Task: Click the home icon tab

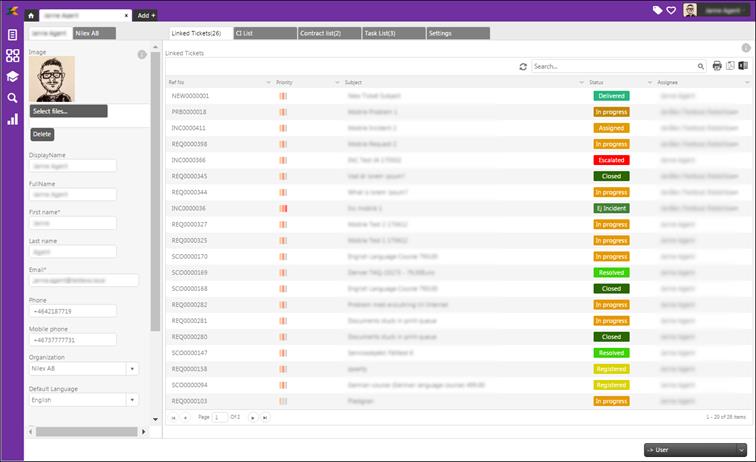Action: 31,16
